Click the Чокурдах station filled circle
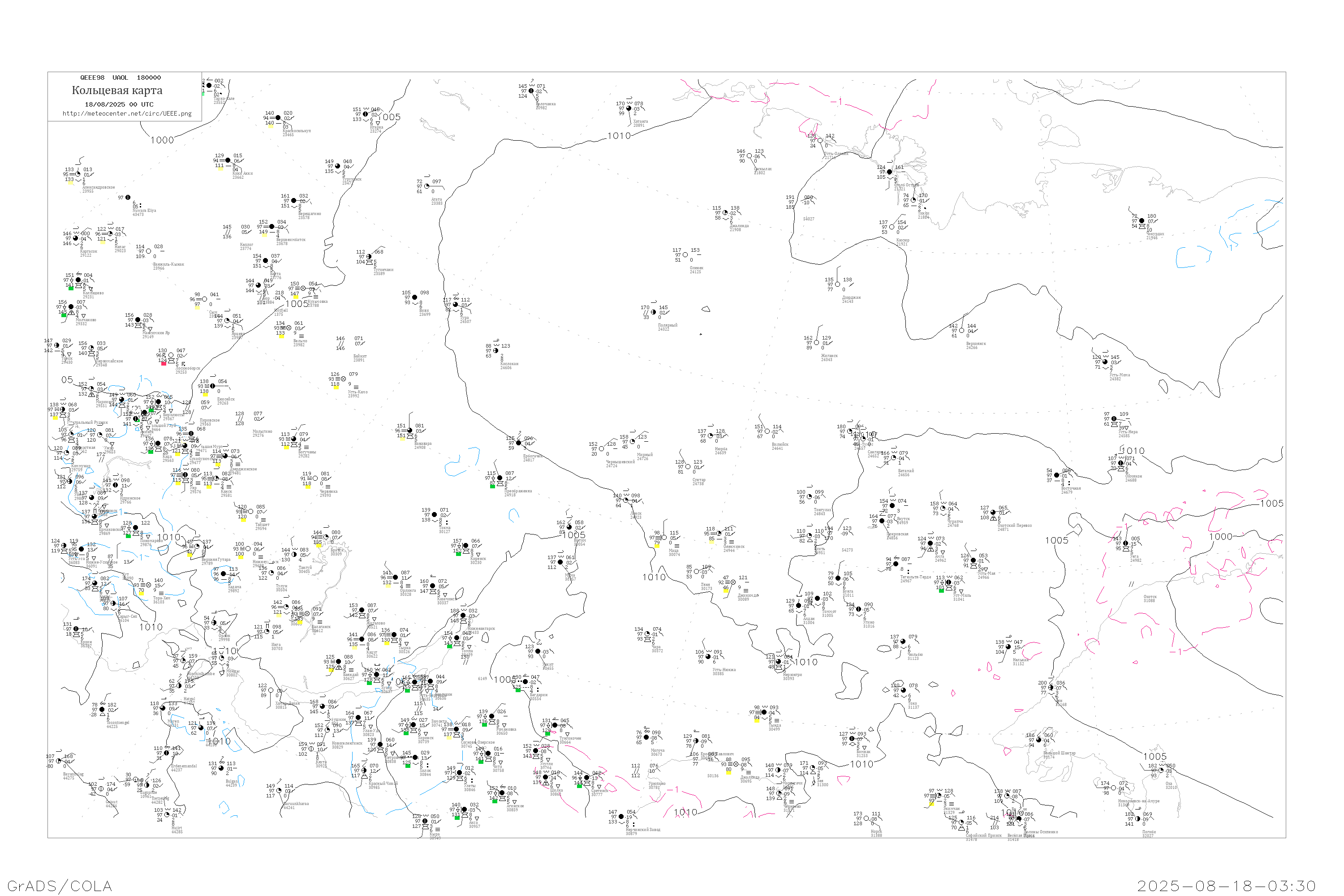Image resolution: width=1344 pixels, height=896 pixels. [x=1142, y=221]
